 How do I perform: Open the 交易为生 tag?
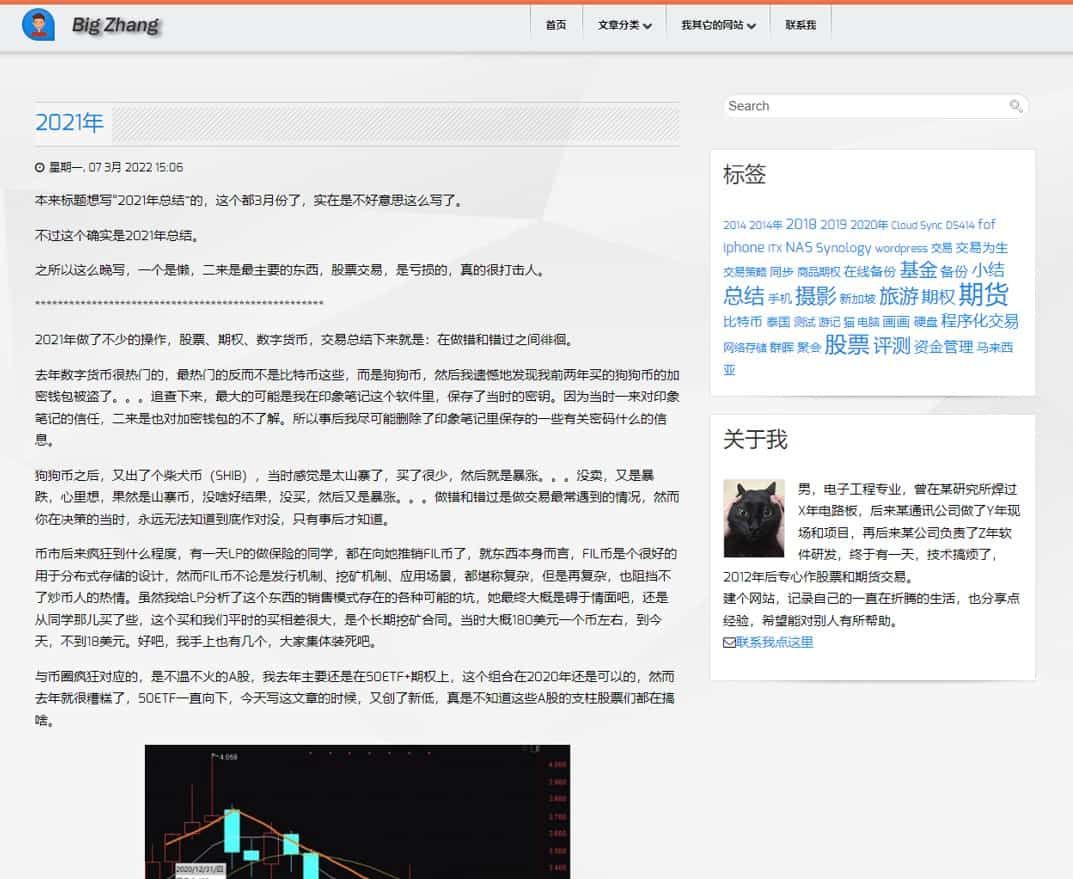point(981,248)
